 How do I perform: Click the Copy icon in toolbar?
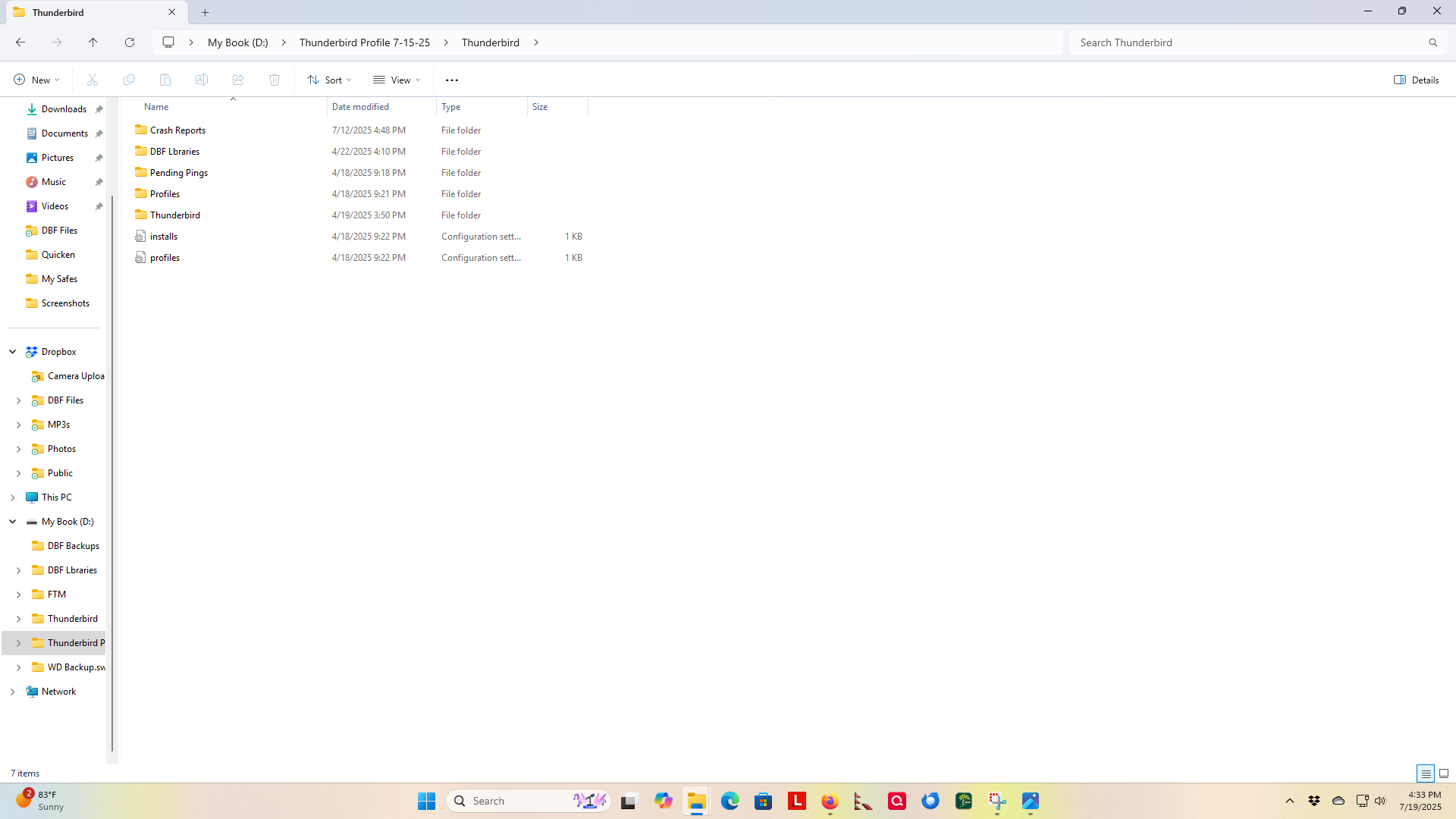tap(129, 80)
